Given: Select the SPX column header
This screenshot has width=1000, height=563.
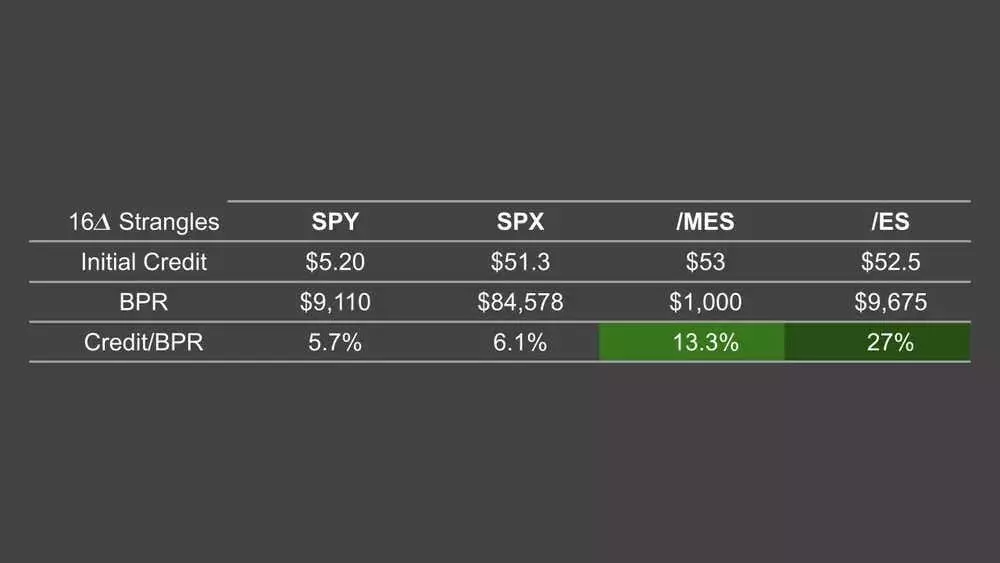Looking at the screenshot, I should pyautogui.click(x=520, y=222).
